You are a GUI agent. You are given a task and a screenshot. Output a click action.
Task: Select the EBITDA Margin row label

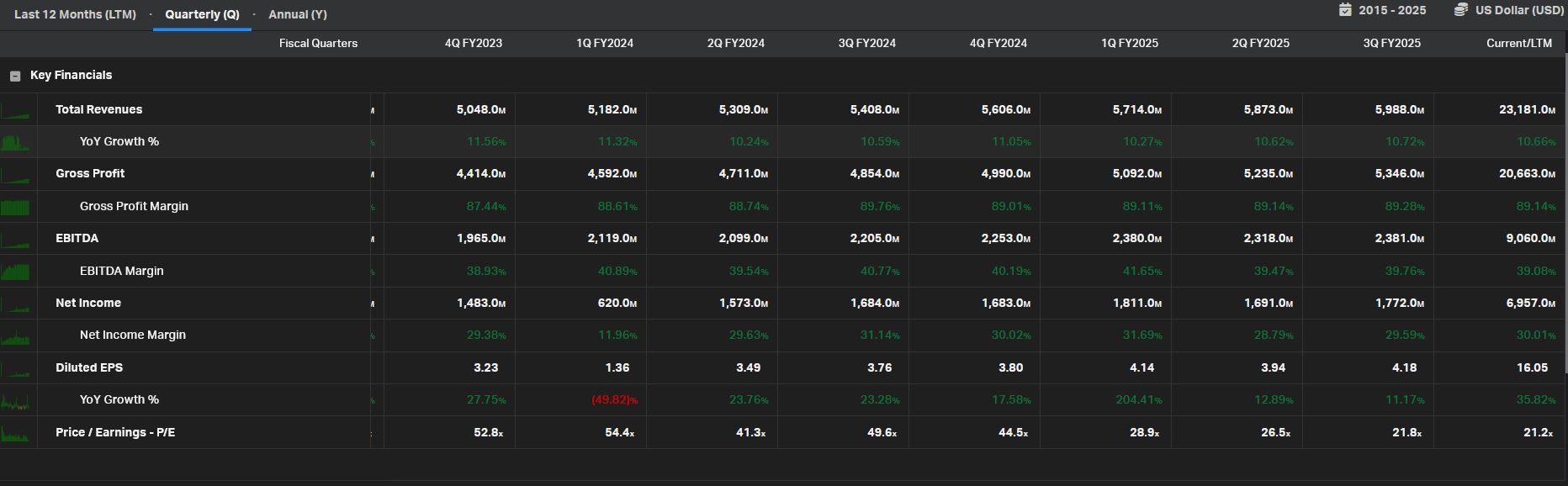[121, 271]
